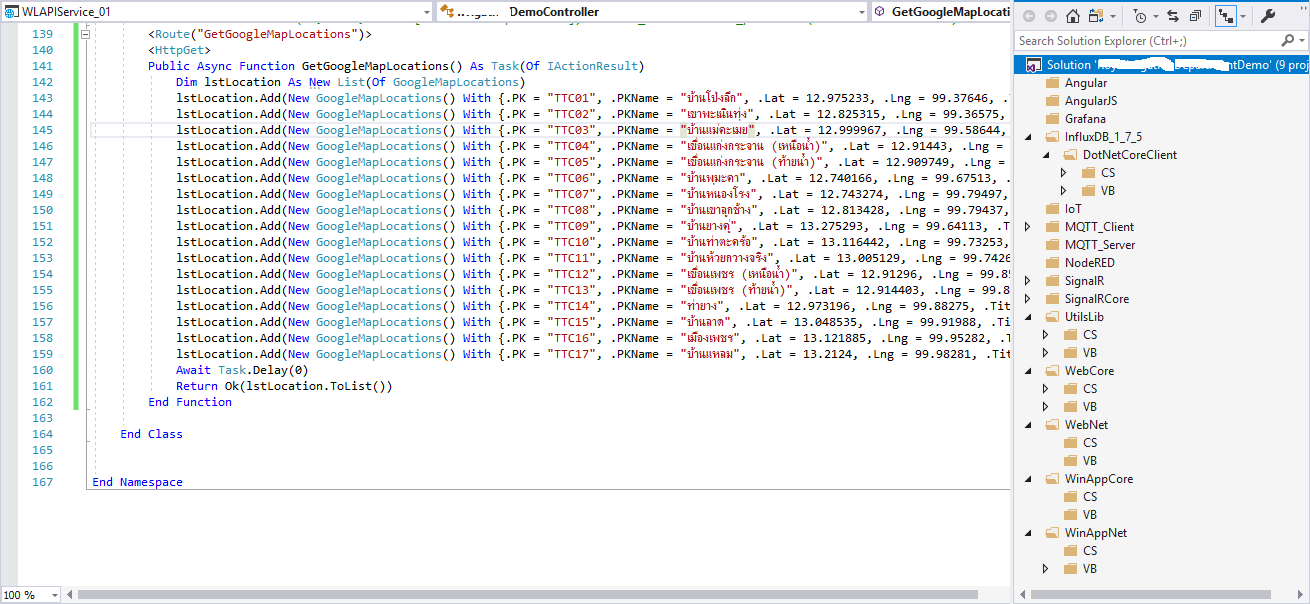Open Properties with the wrench icon
Viewport: 1310px width, 604px height.
tap(1267, 16)
